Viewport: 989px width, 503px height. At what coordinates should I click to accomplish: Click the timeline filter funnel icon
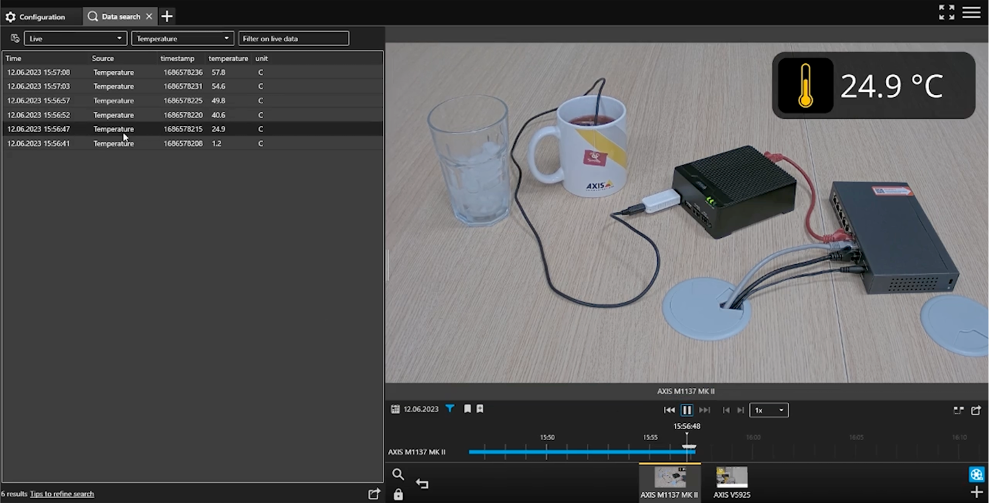tap(450, 409)
